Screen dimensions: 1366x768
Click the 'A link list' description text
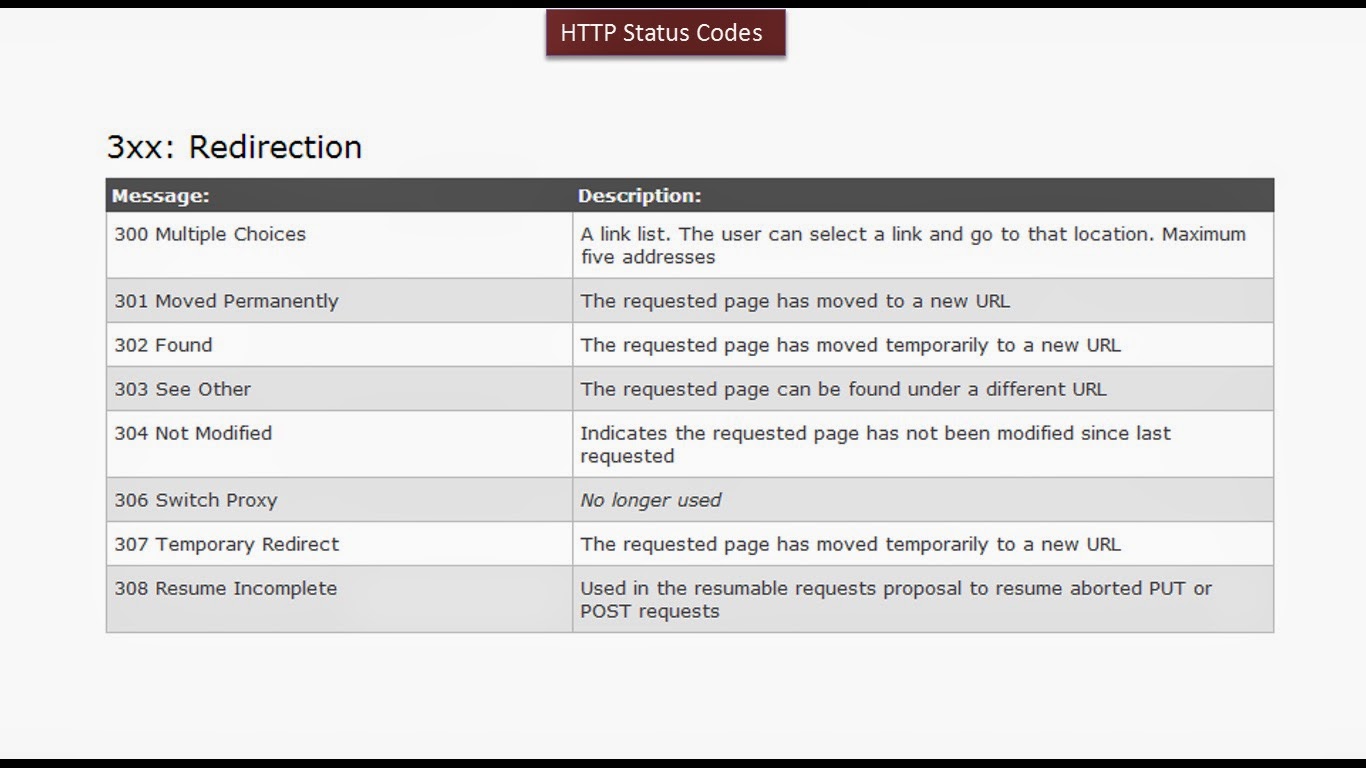[x=912, y=245]
